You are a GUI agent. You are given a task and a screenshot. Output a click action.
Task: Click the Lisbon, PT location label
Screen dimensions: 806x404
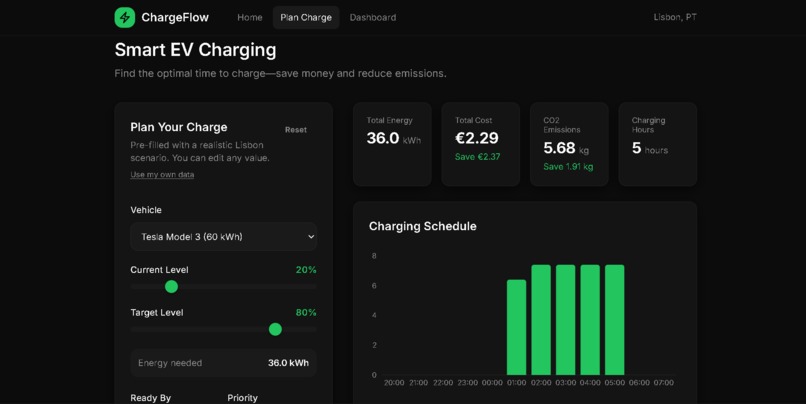675,17
